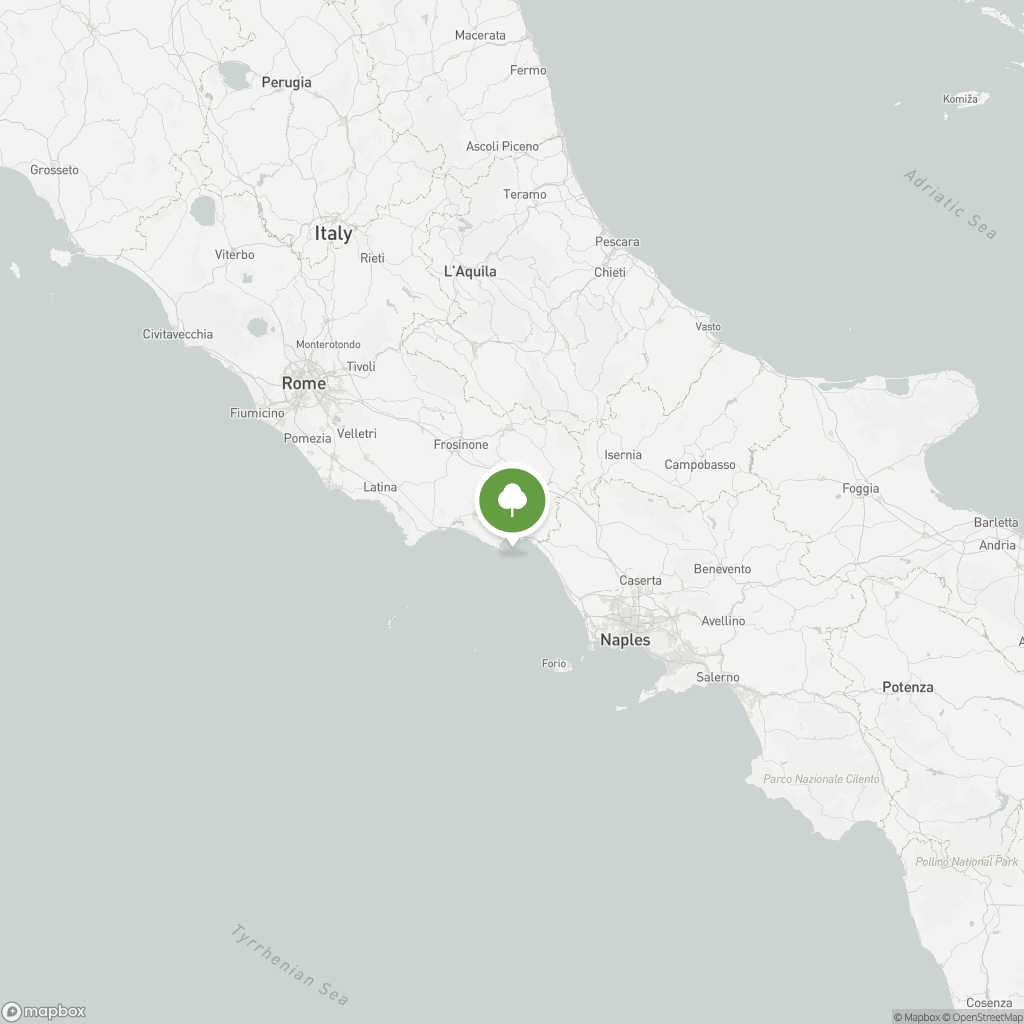Click the Salerno city label
Screen dimensions: 1024x1024
coord(718,677)
